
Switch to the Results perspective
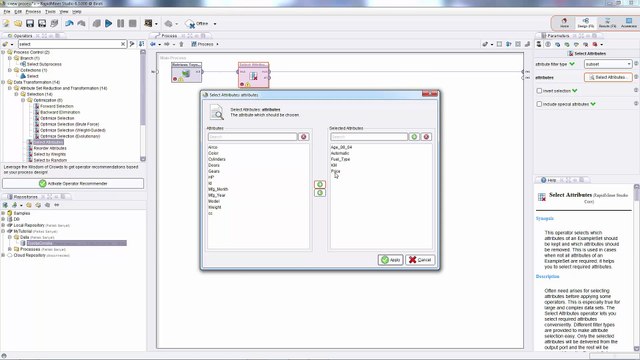607,23
